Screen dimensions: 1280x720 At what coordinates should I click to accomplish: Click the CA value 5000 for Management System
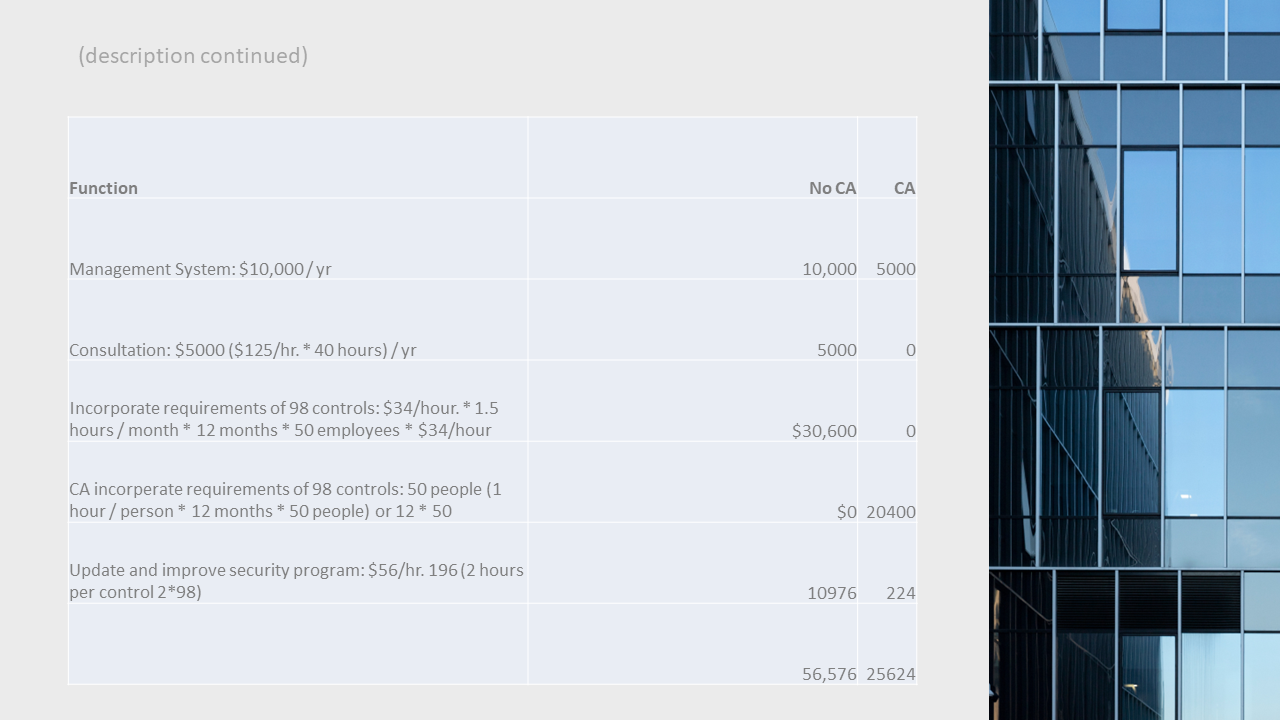(895, 269)
